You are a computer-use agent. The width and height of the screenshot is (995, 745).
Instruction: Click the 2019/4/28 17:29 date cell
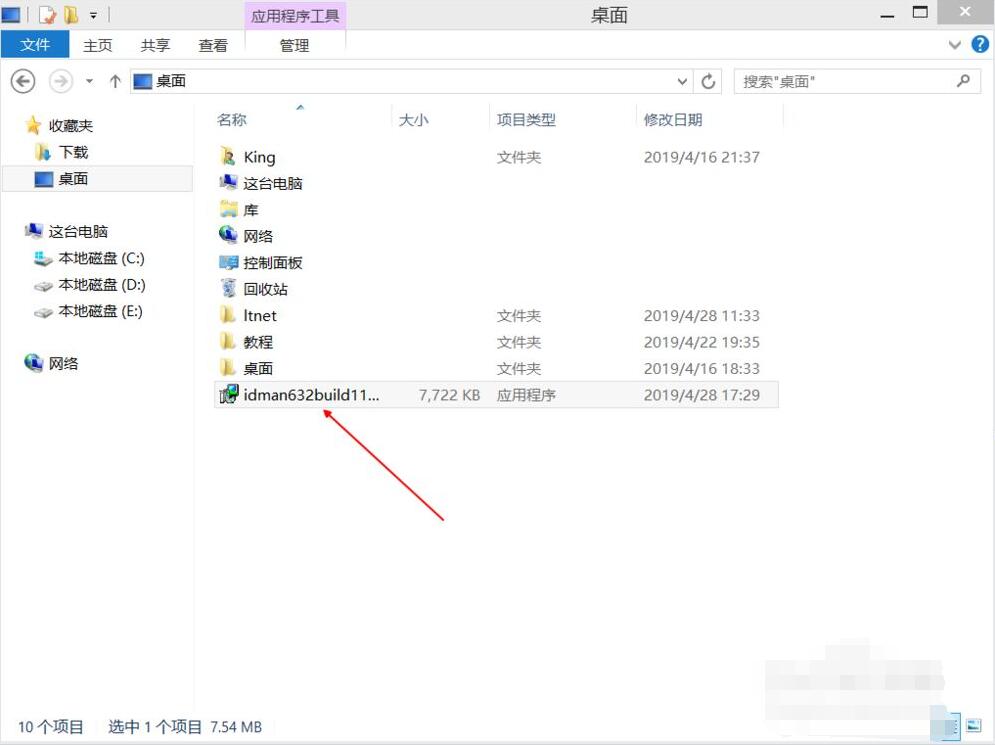coord(702,395)
